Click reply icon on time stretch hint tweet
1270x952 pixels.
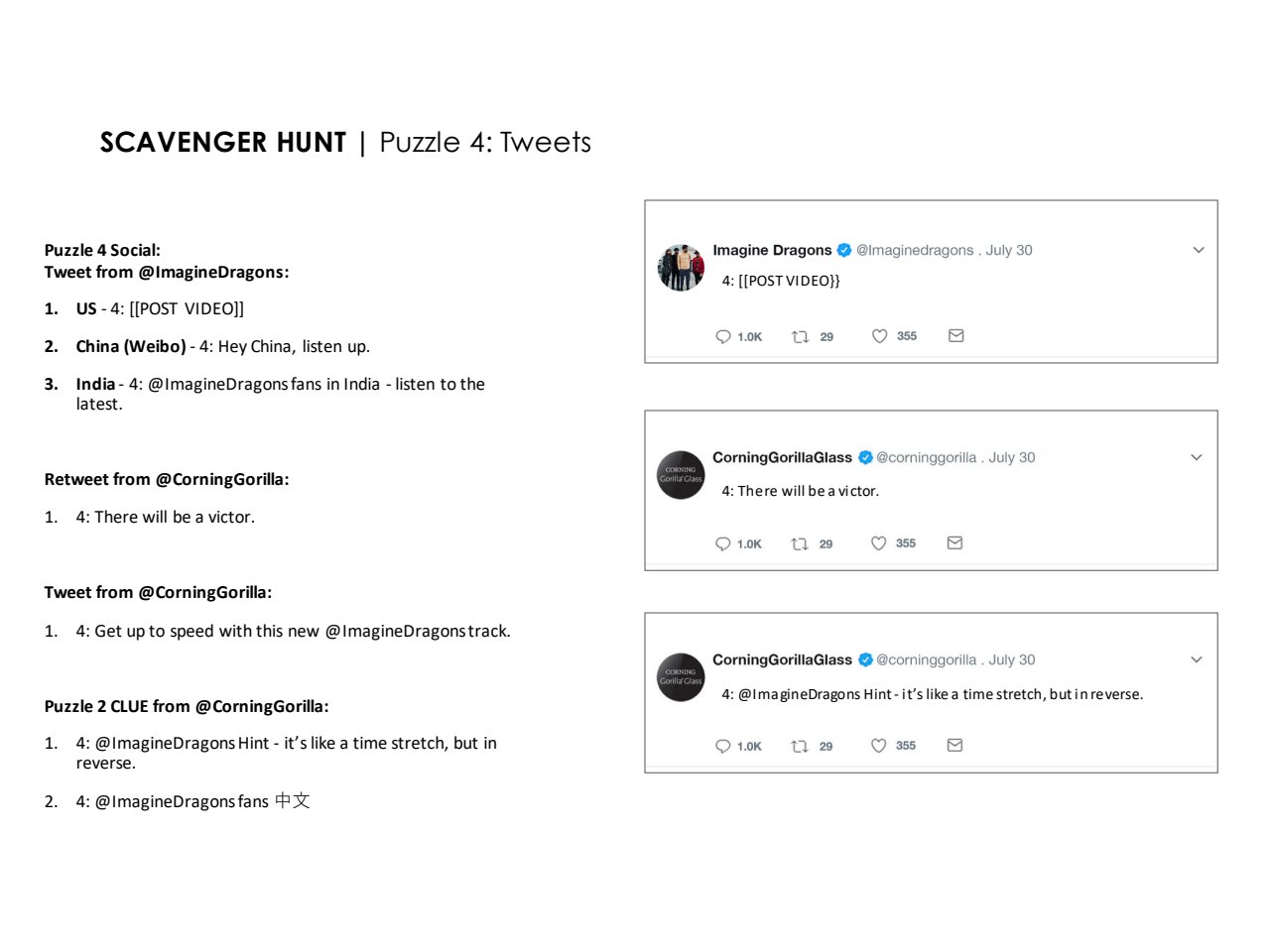tap(722, 746)
